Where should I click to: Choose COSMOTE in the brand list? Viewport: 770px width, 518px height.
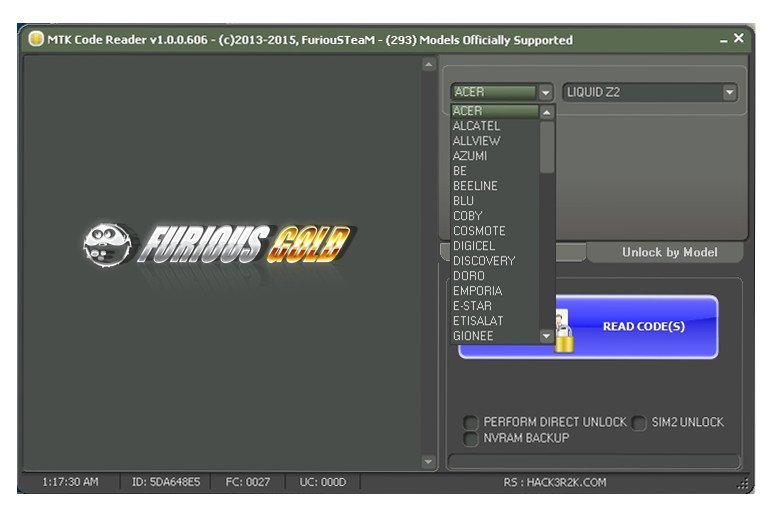[x=495, y=231]
